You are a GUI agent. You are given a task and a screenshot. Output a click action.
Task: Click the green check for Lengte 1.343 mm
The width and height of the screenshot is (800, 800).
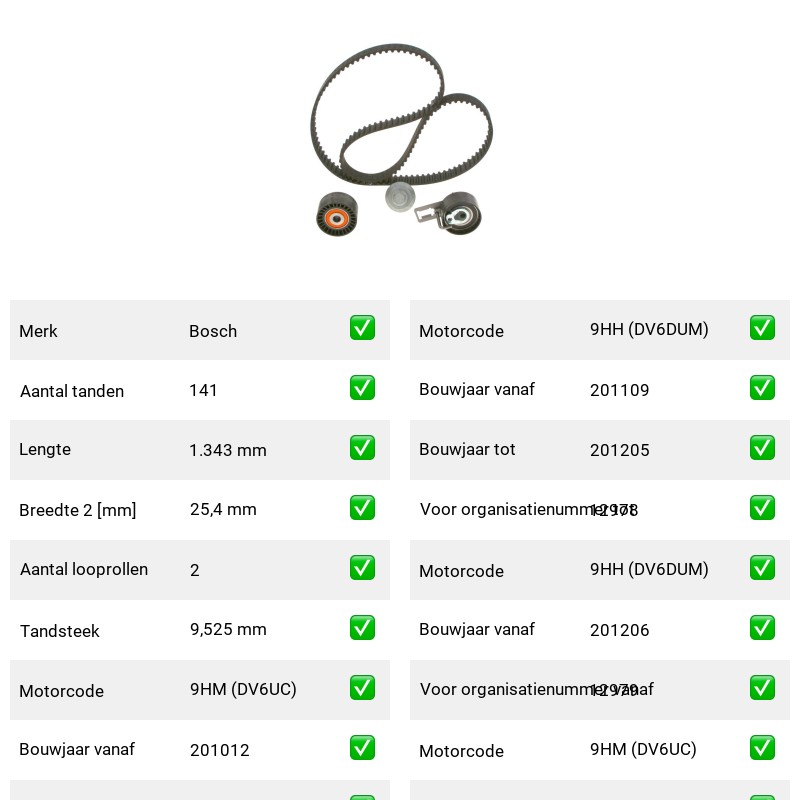pyautogui.click(x=362, y=447)
